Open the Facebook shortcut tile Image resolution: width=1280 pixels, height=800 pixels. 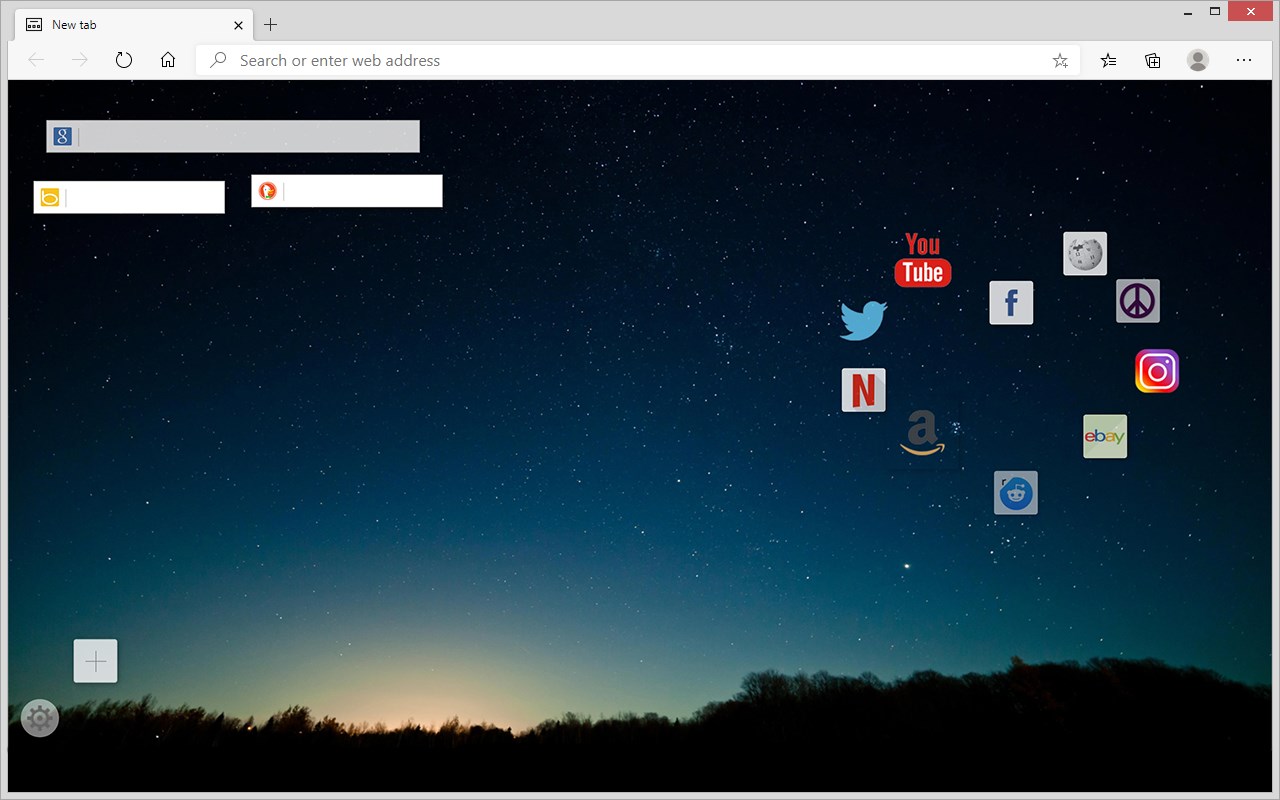1011,302
